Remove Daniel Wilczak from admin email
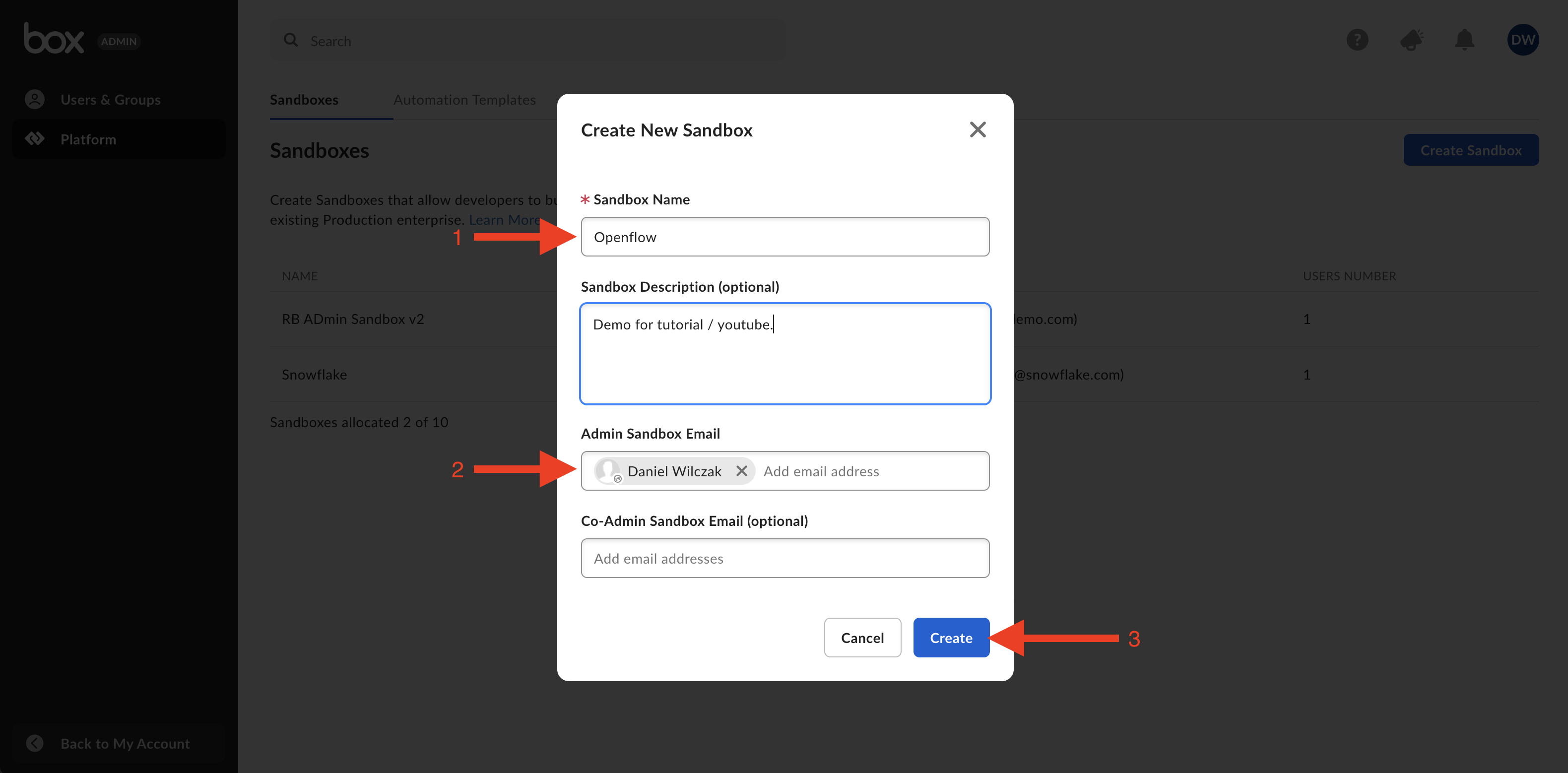 pyautogui.click(x=741, y=471)
